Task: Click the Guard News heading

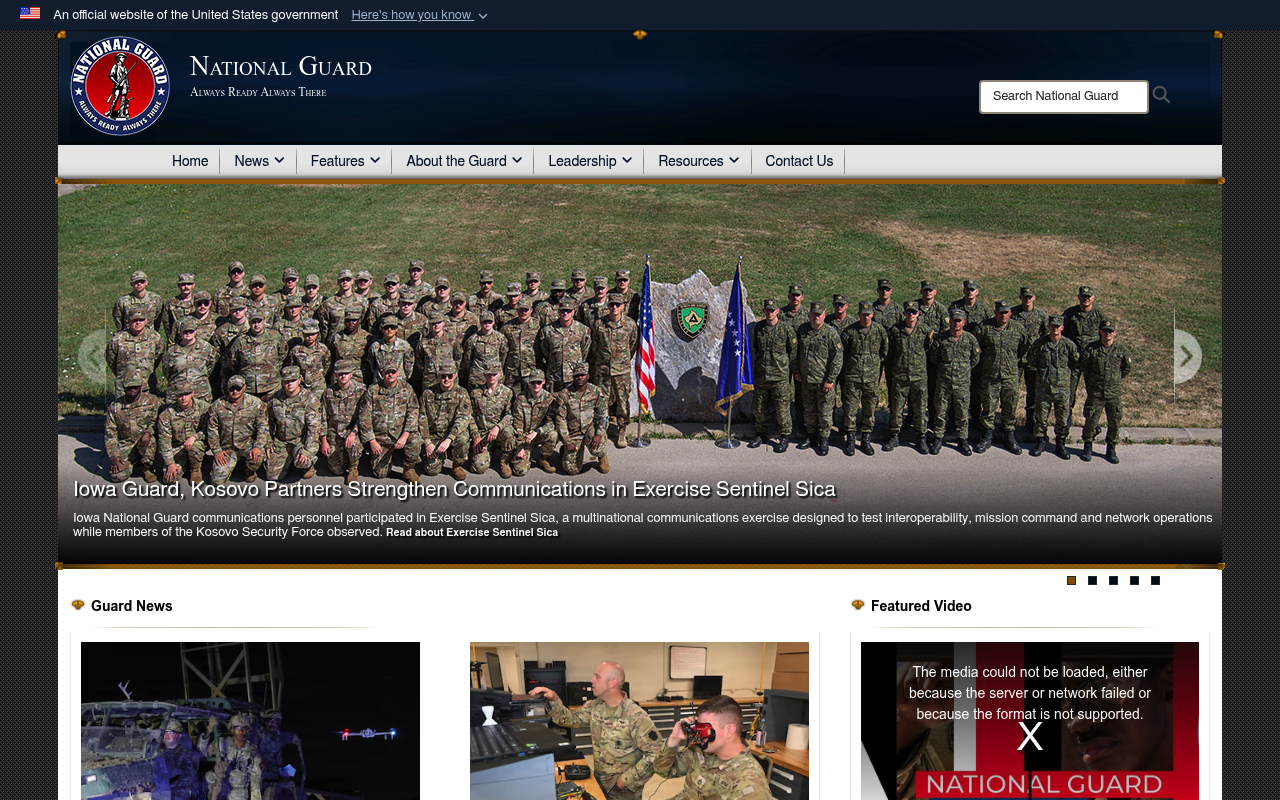Action: (x=132, y=606)
